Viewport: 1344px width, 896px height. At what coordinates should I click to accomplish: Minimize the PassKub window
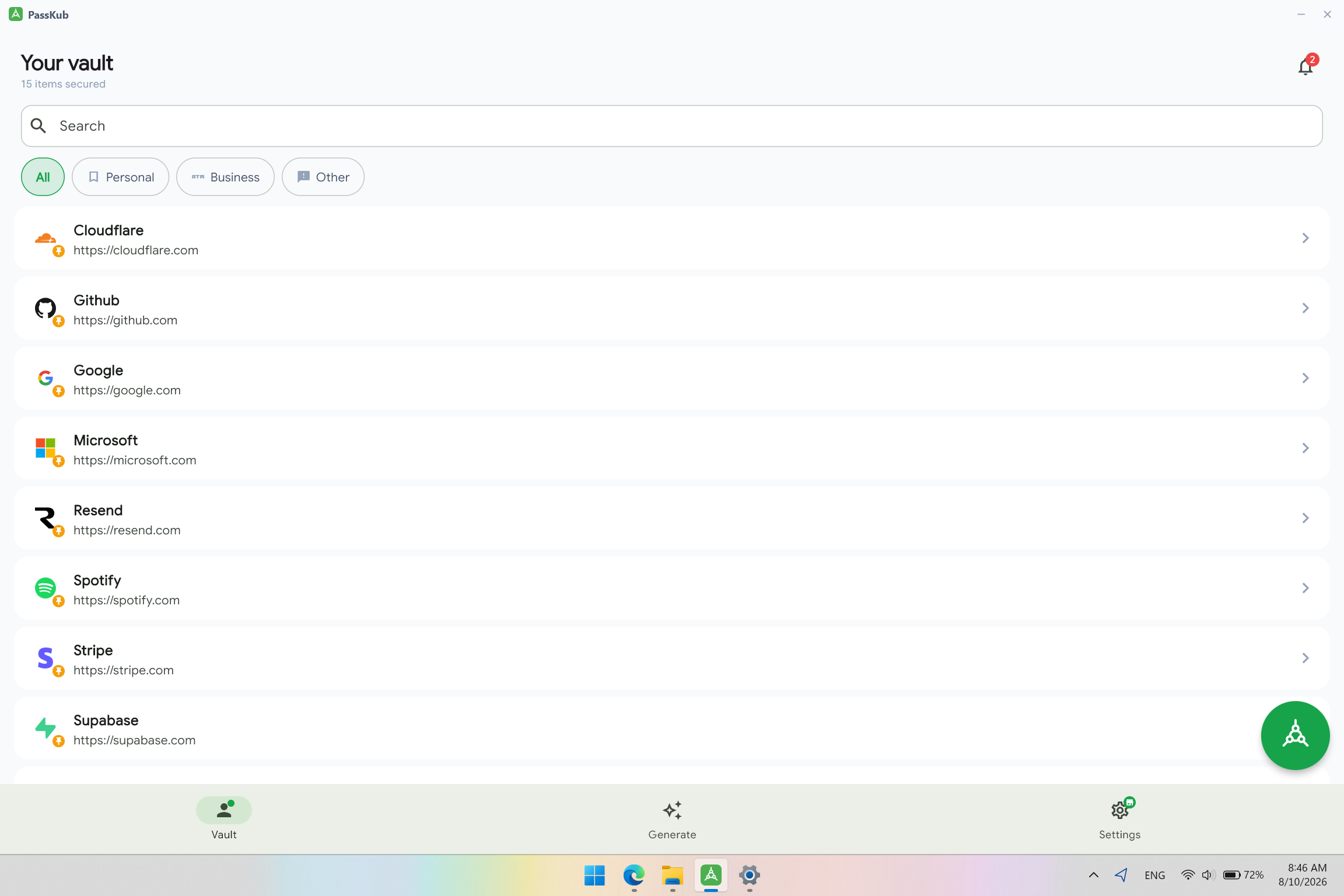pos(1301,15)
